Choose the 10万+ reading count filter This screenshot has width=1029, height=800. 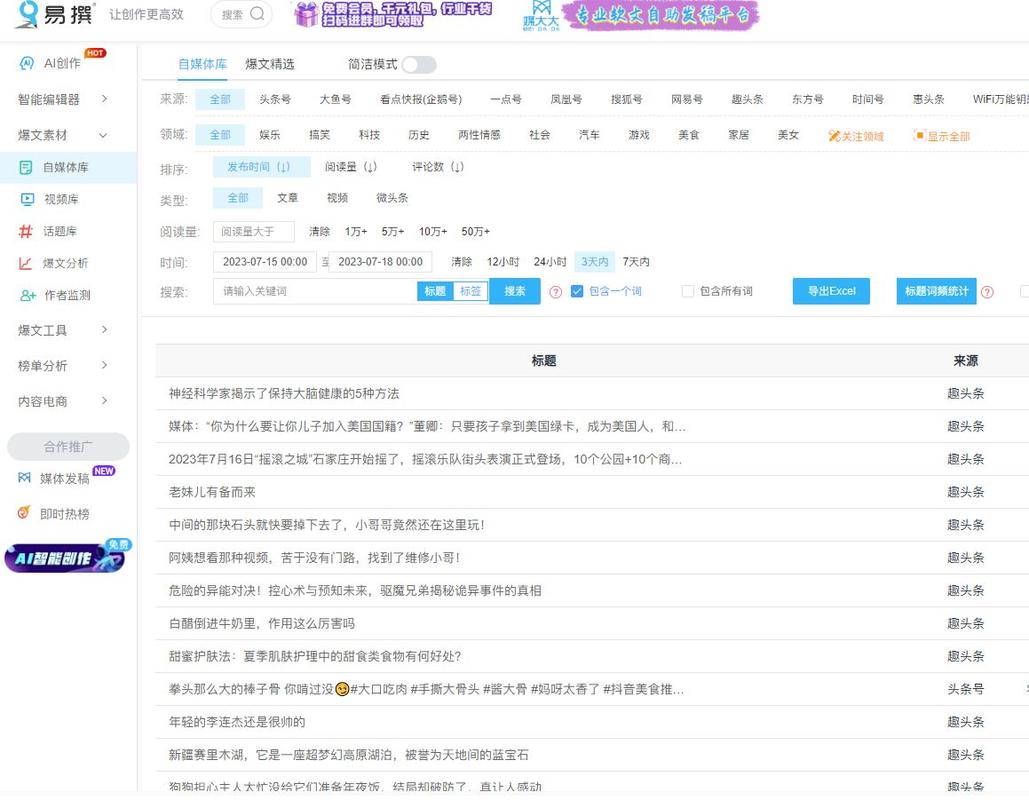point(433,232)
